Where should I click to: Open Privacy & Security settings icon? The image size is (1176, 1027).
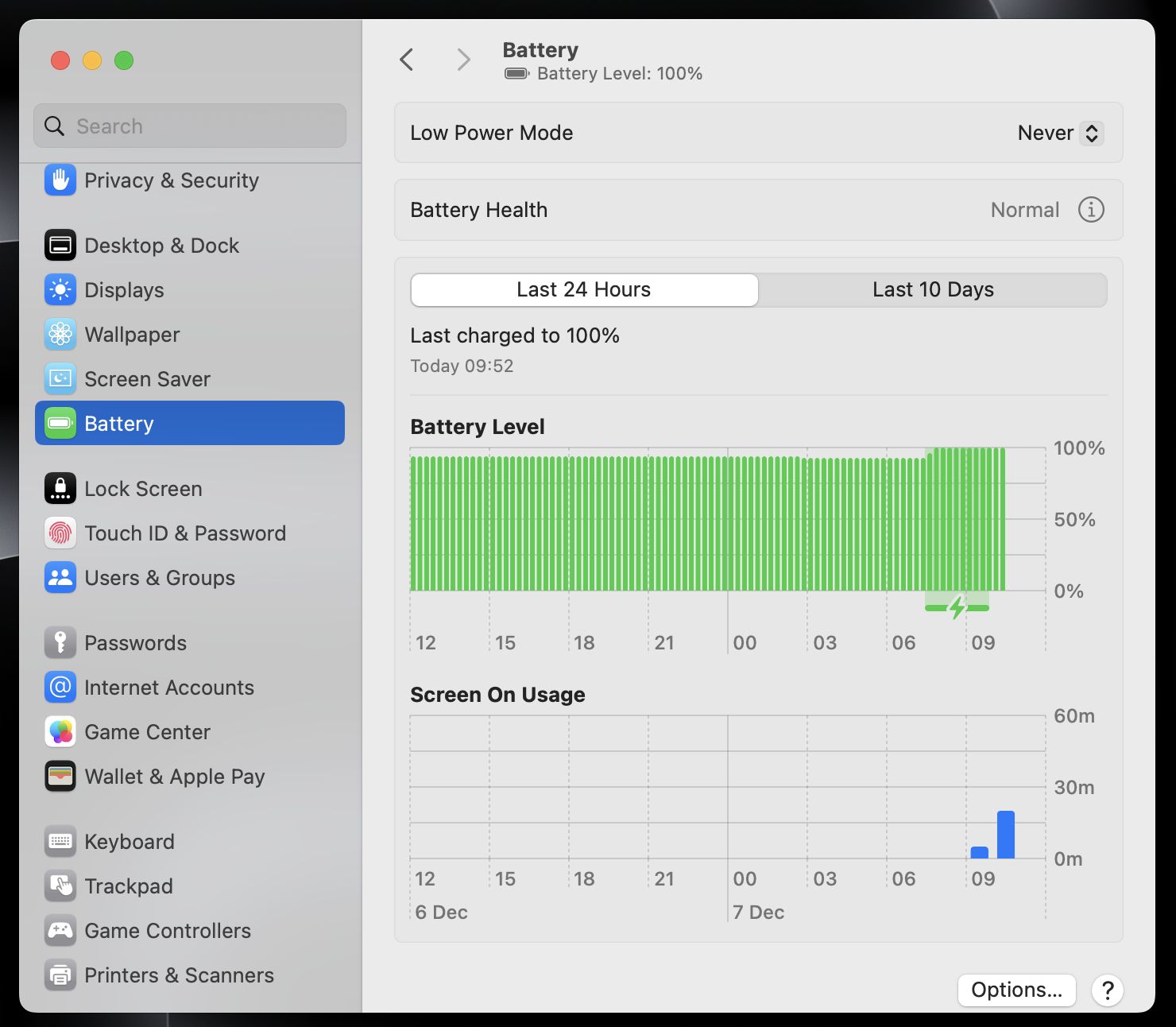[60, 180]
